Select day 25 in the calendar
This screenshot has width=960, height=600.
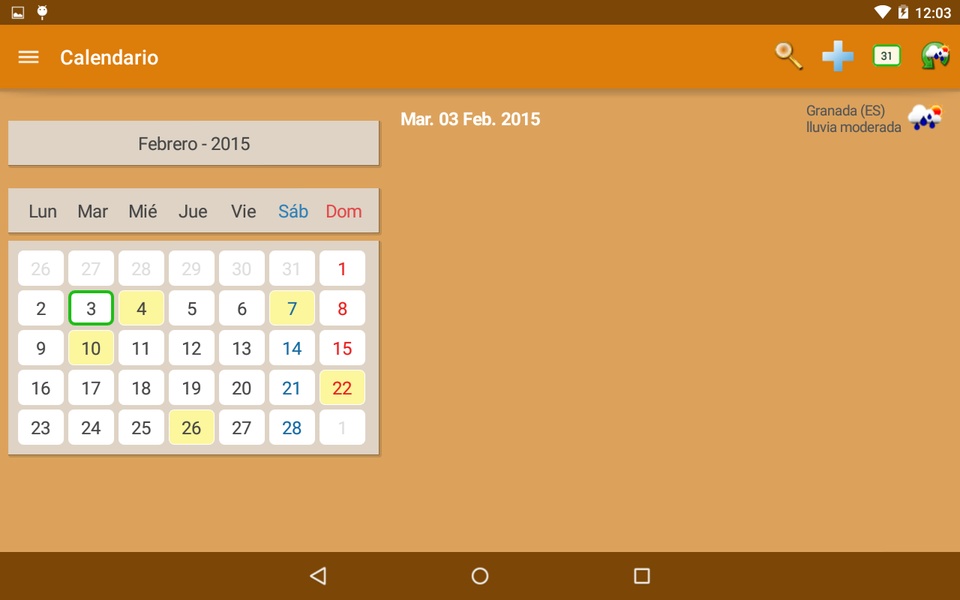click(x=141, y=427)
